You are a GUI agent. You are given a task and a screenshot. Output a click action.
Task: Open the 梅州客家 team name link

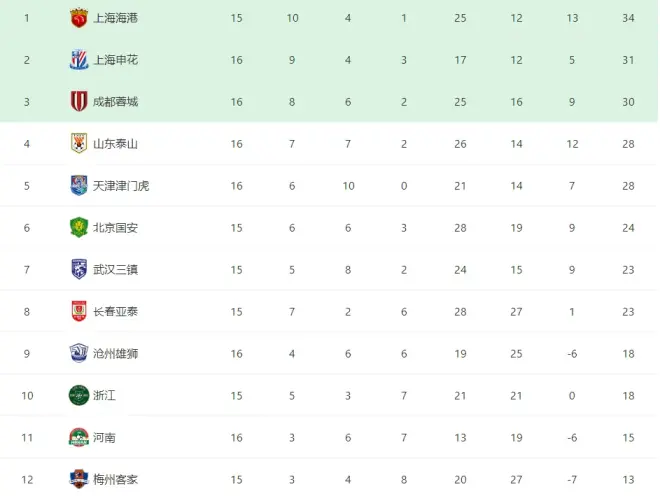point(115,480)
